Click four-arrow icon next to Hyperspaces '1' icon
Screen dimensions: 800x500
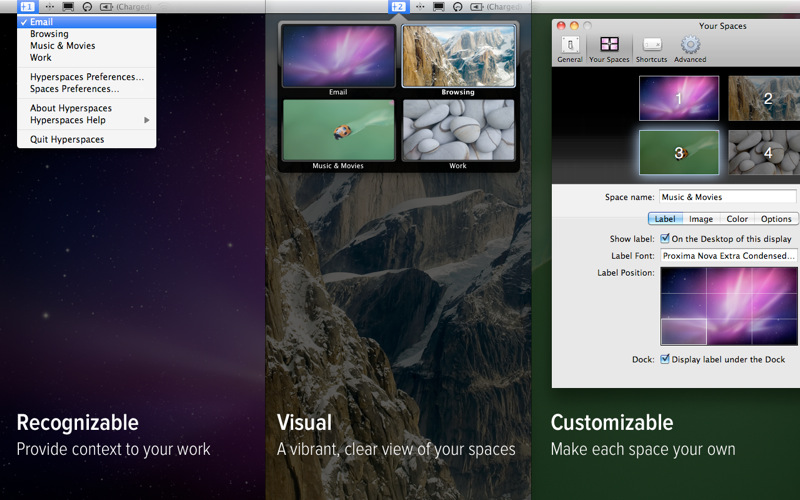click(49, 7)
